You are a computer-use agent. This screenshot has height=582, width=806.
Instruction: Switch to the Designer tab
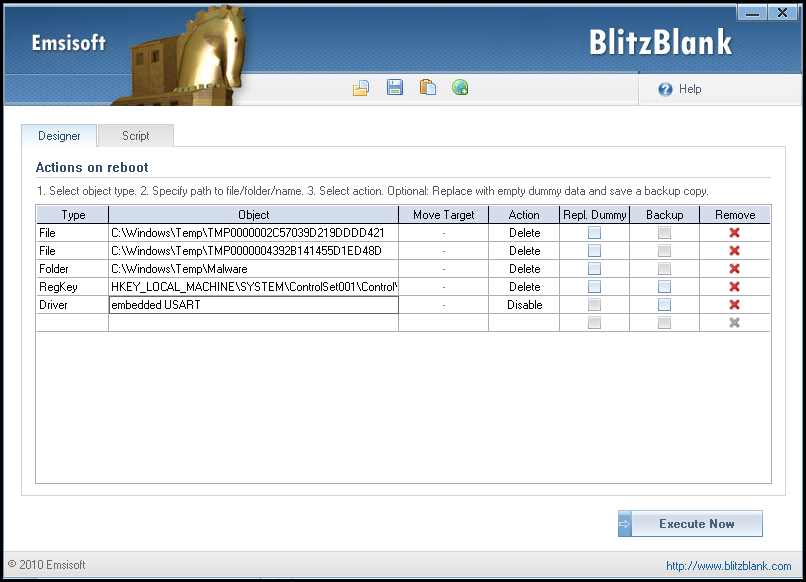click(x=59, y=136)
